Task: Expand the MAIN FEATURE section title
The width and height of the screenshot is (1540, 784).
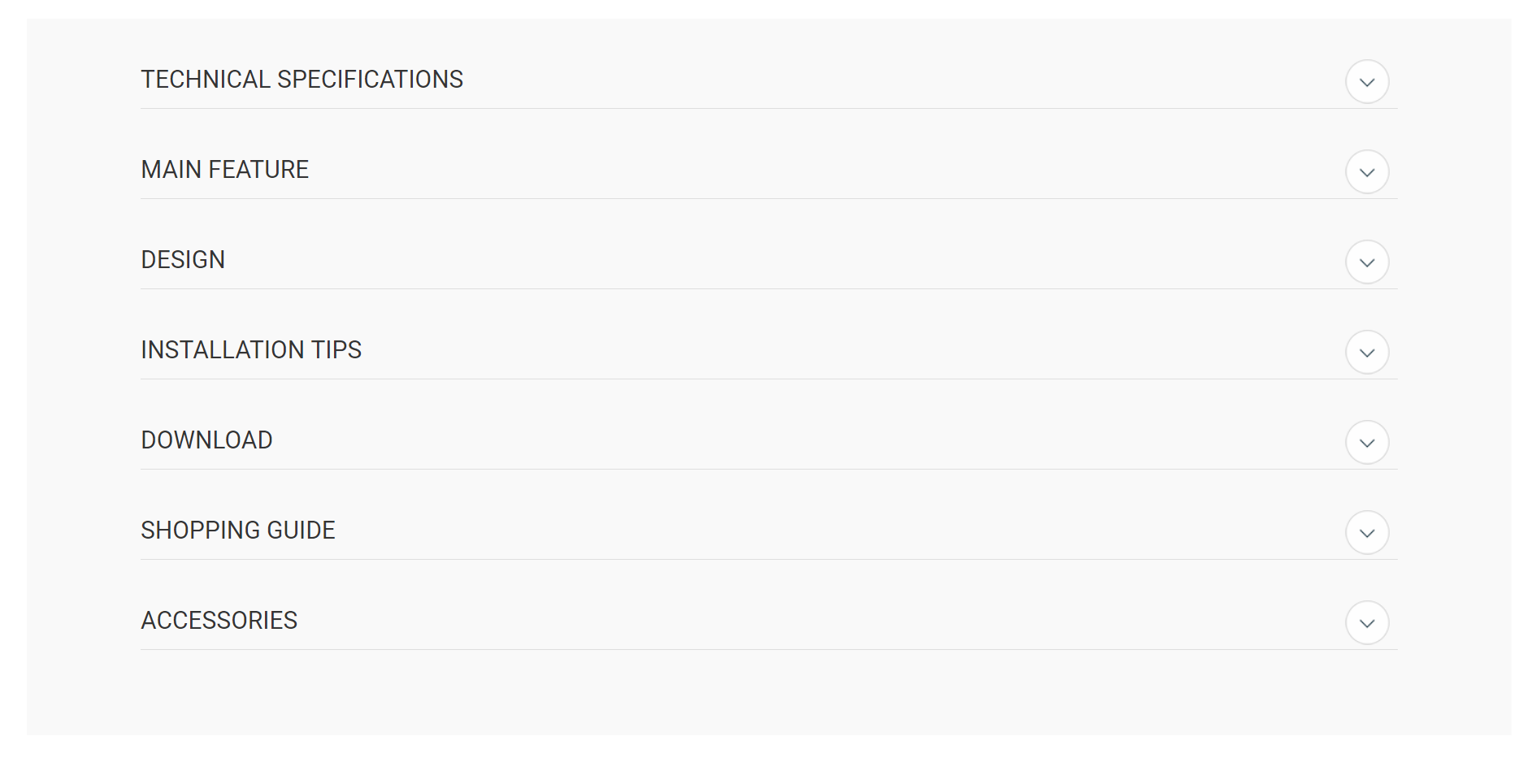Action: coord(225,170)
